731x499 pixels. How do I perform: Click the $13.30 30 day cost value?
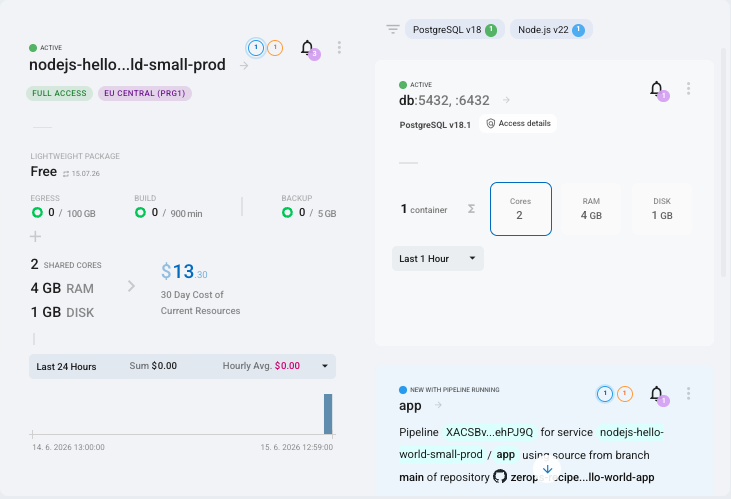pyautogui.click(x=184, y=271)
